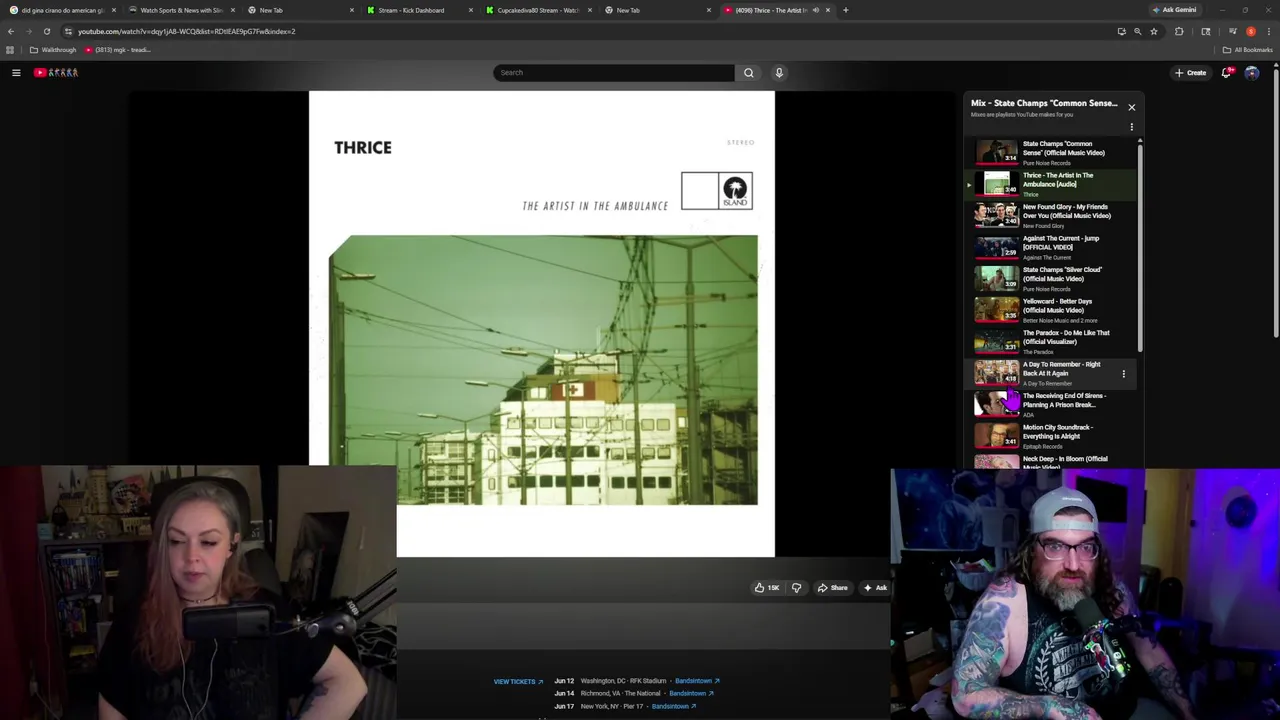Click the Chrome profile avatar in toolbar

[1251, 31]
